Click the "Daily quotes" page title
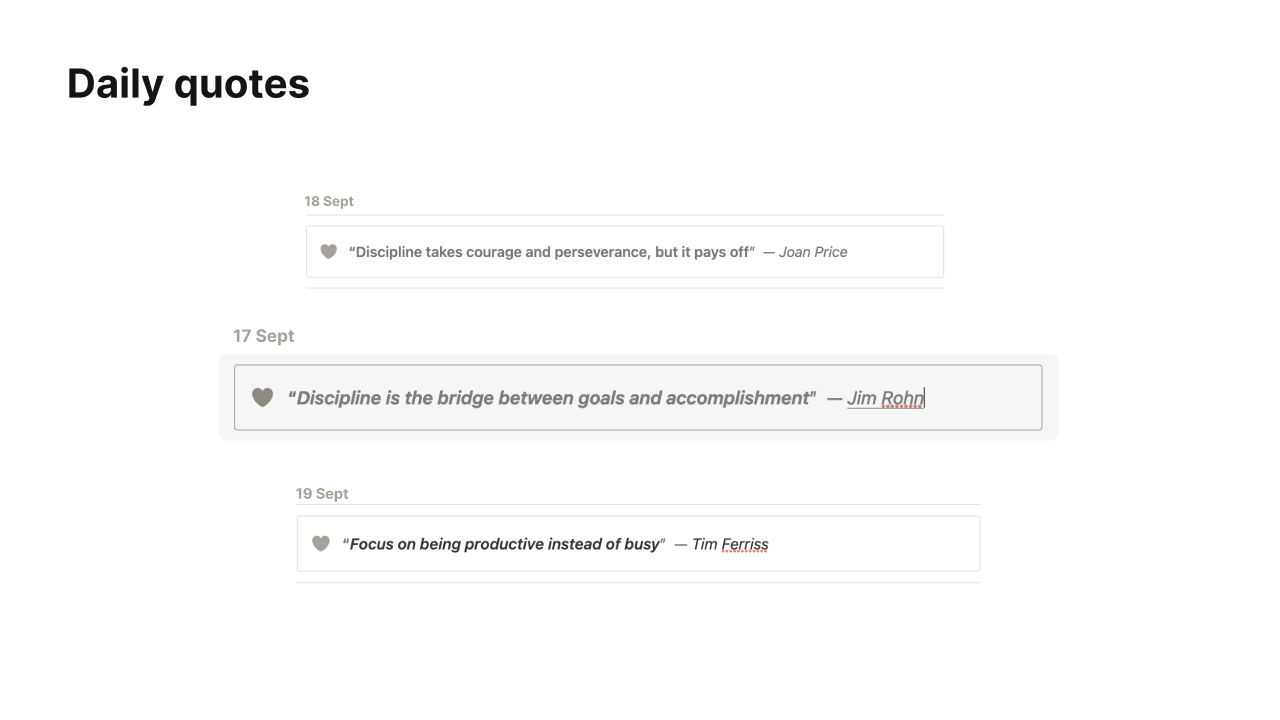 tap(188, 83)
